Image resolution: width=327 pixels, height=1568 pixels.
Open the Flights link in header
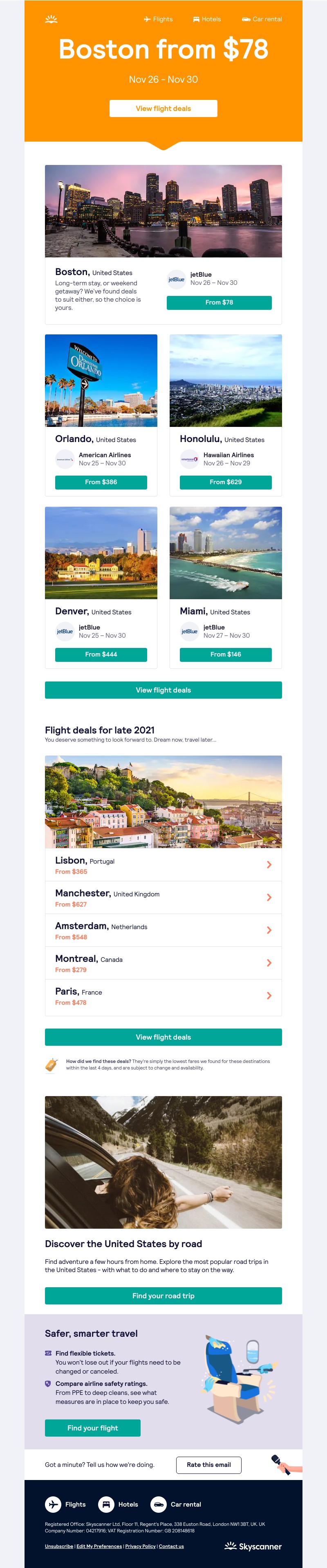coord(158,20)
